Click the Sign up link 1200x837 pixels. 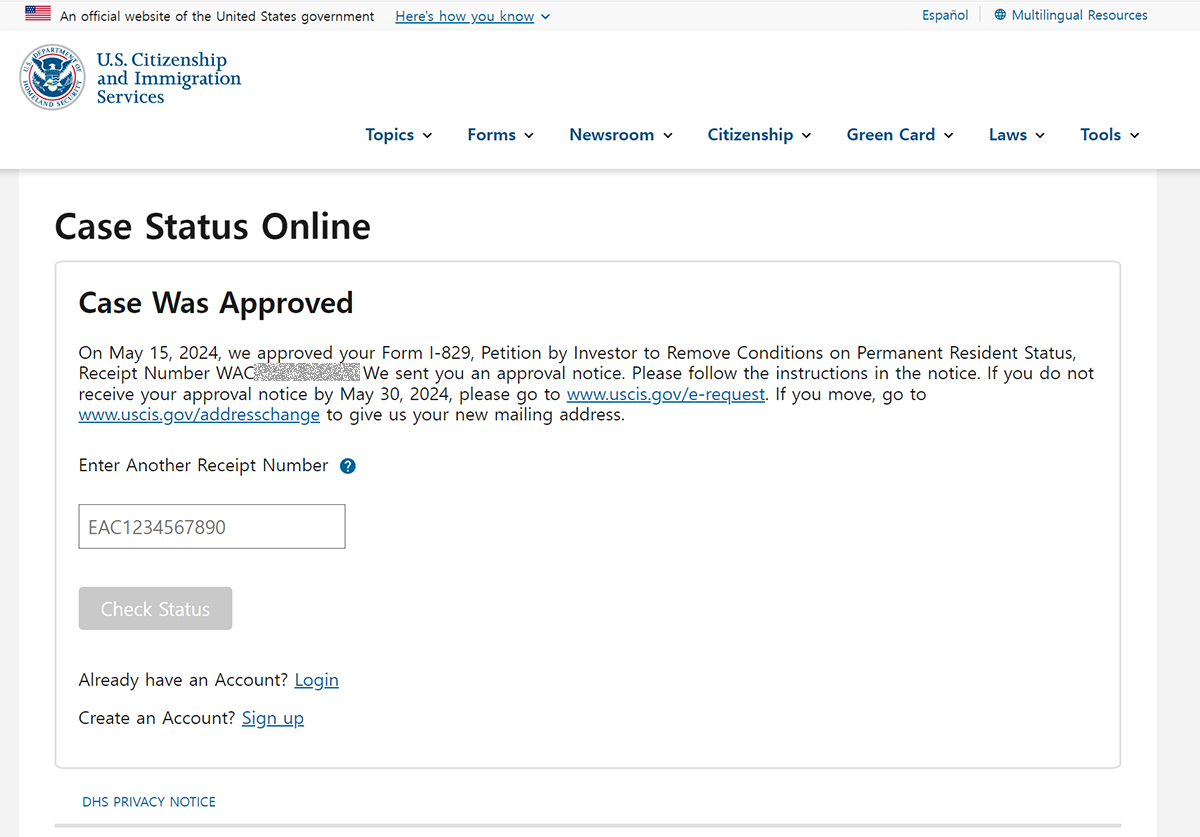tap(273, 718)
